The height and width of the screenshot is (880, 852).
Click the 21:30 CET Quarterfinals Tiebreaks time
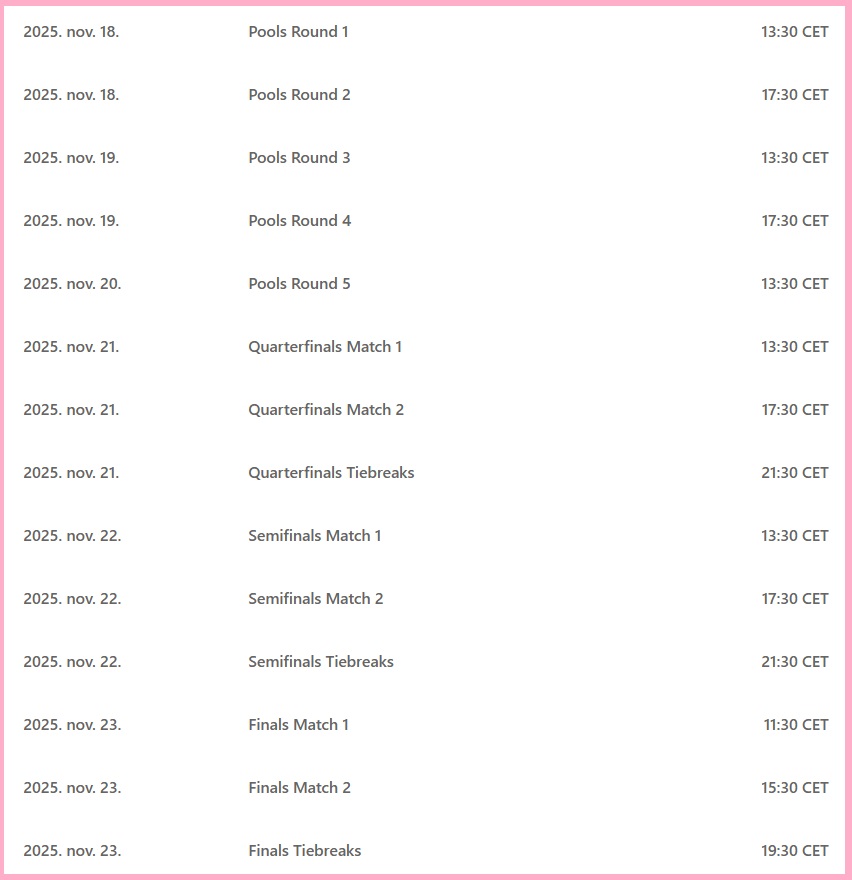click(x=794, y=473)
